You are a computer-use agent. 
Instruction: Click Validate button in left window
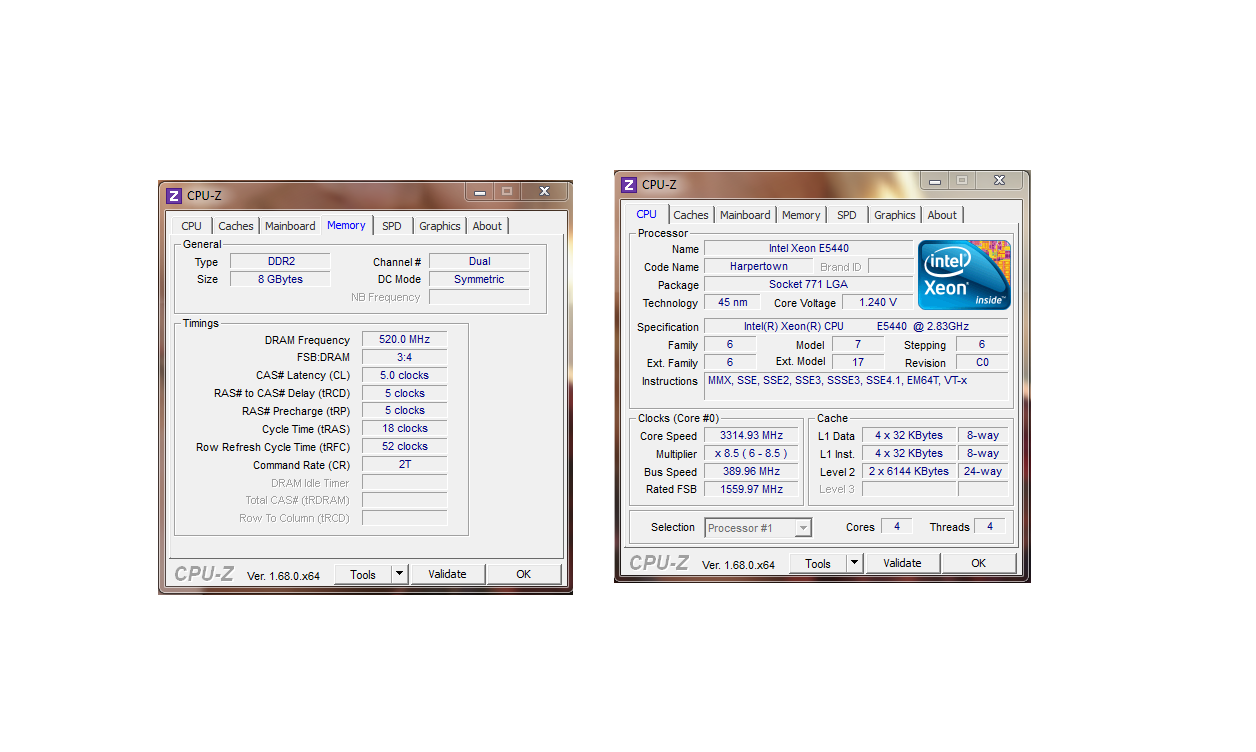point(447,574)
